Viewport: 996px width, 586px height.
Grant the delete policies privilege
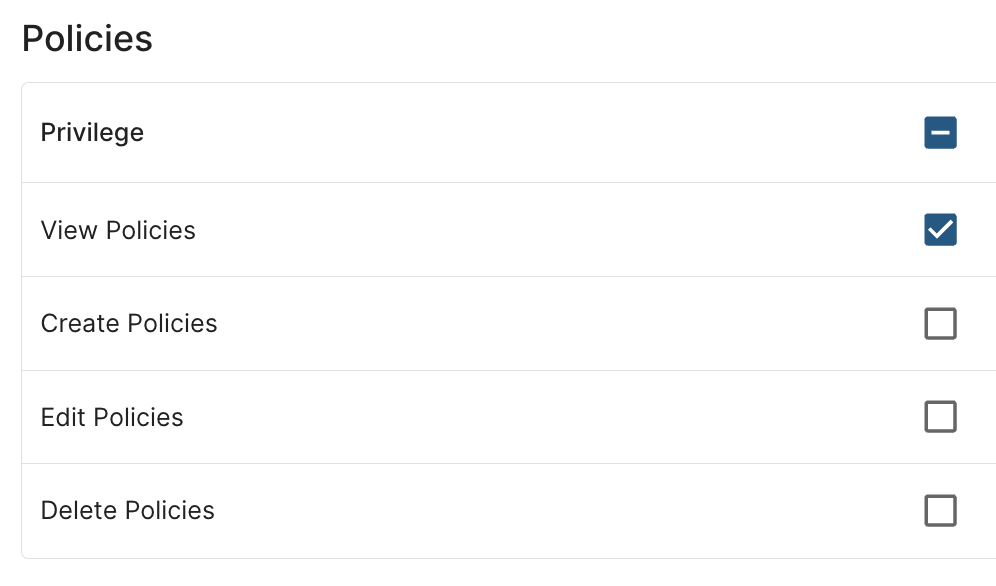(x=940, y=511)
